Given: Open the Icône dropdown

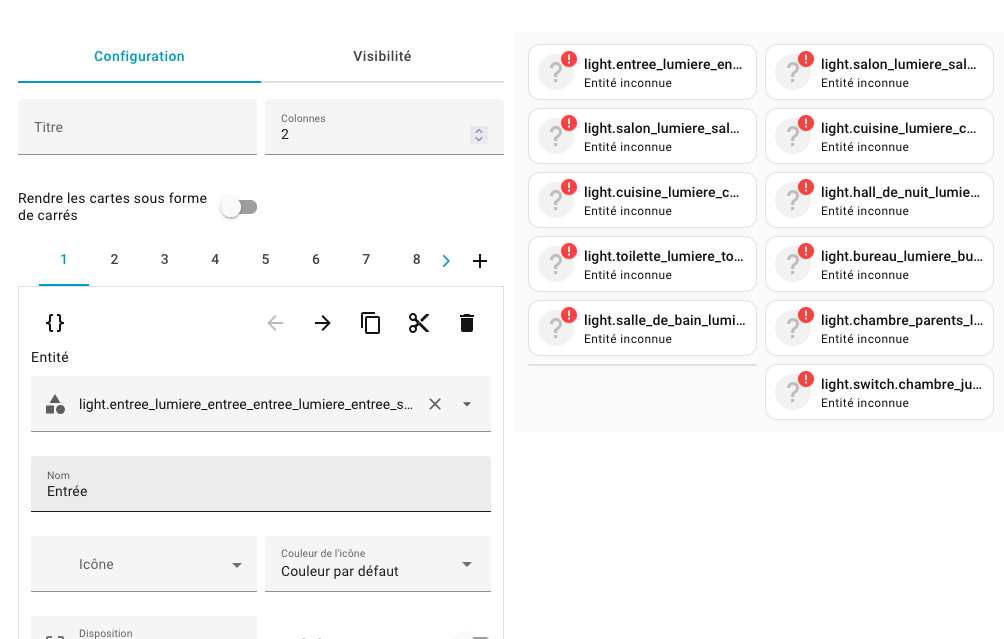Looking at the screenshot, I should pos(144,564).
